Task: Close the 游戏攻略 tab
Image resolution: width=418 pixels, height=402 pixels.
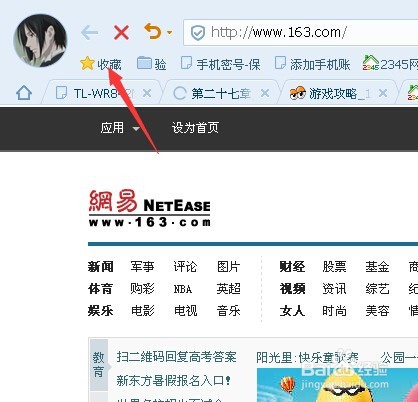Action: [383, 93]
